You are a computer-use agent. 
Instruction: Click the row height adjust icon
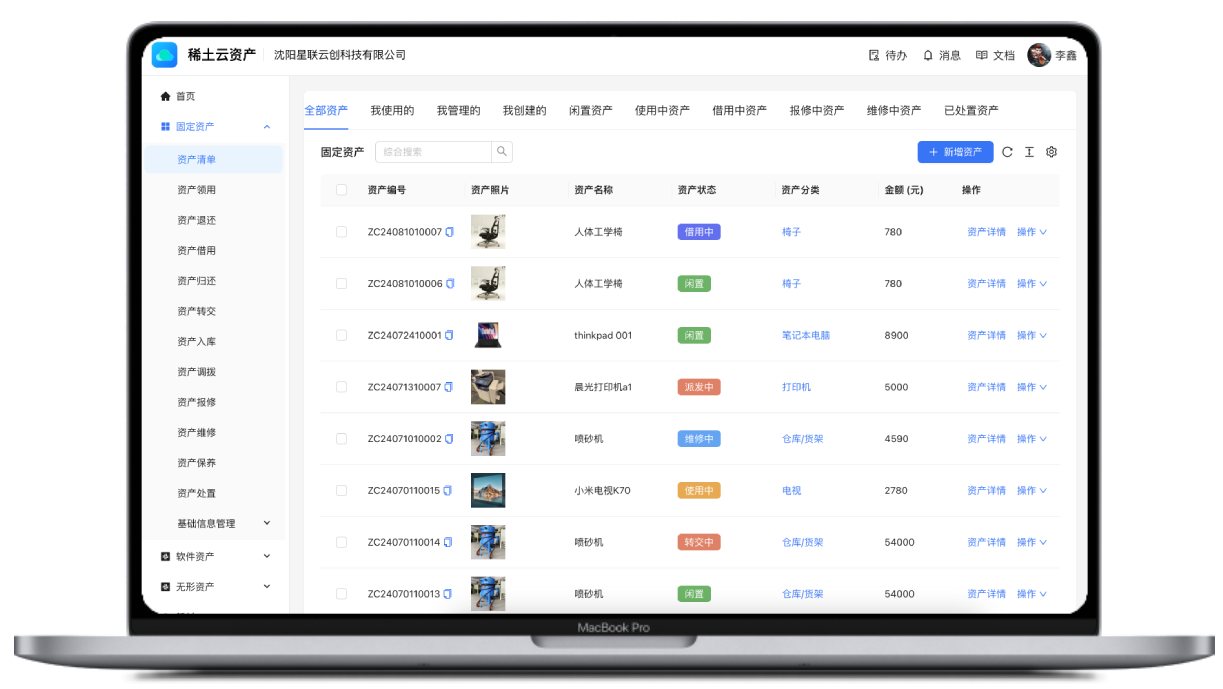[1029, 152]
